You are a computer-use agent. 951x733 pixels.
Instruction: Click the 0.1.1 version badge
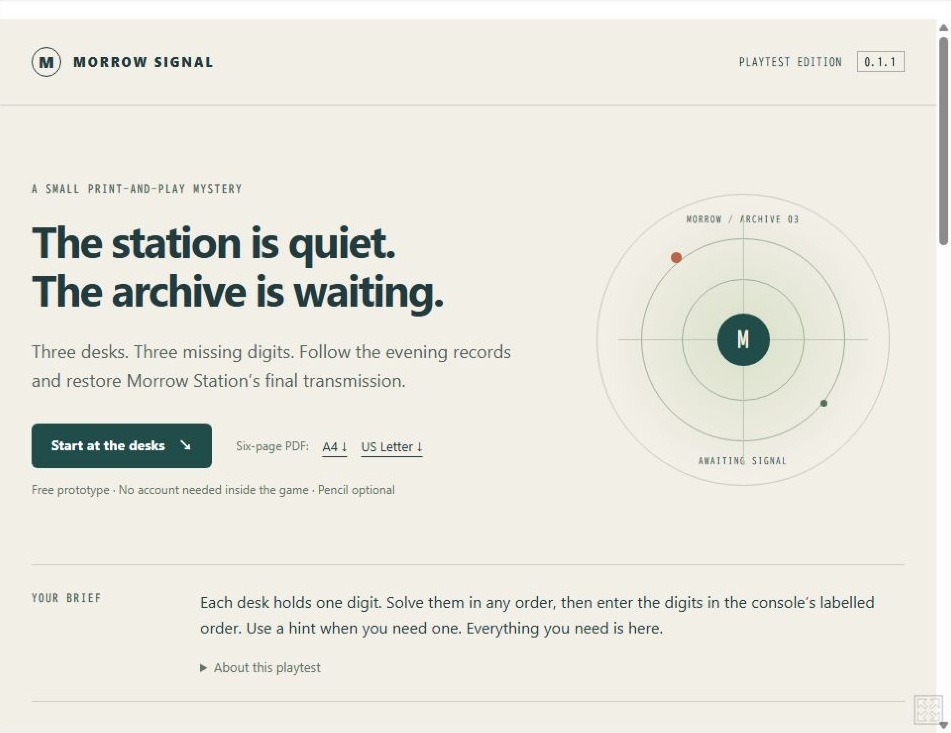(x=881, y=62)
